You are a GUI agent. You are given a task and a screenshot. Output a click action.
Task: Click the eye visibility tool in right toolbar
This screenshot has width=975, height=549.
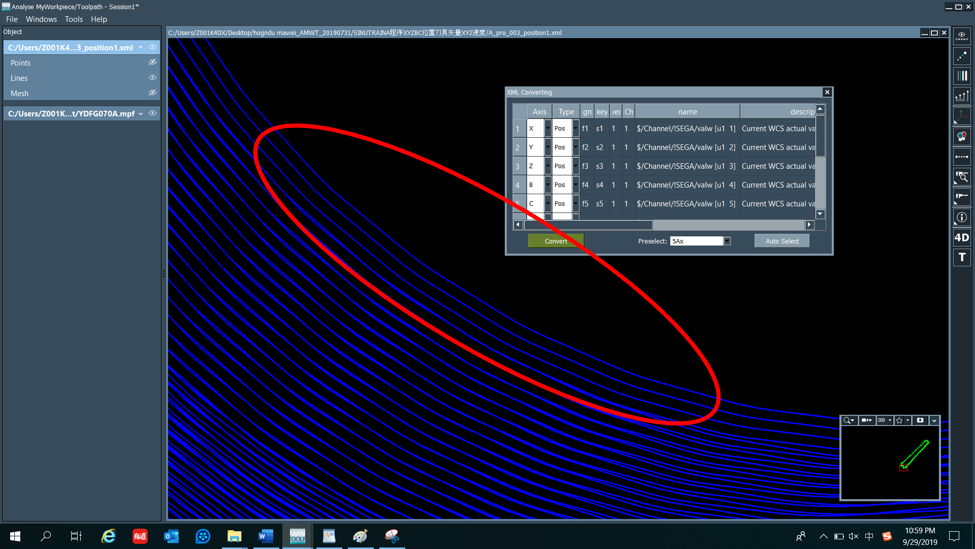(x=962, y=35)
